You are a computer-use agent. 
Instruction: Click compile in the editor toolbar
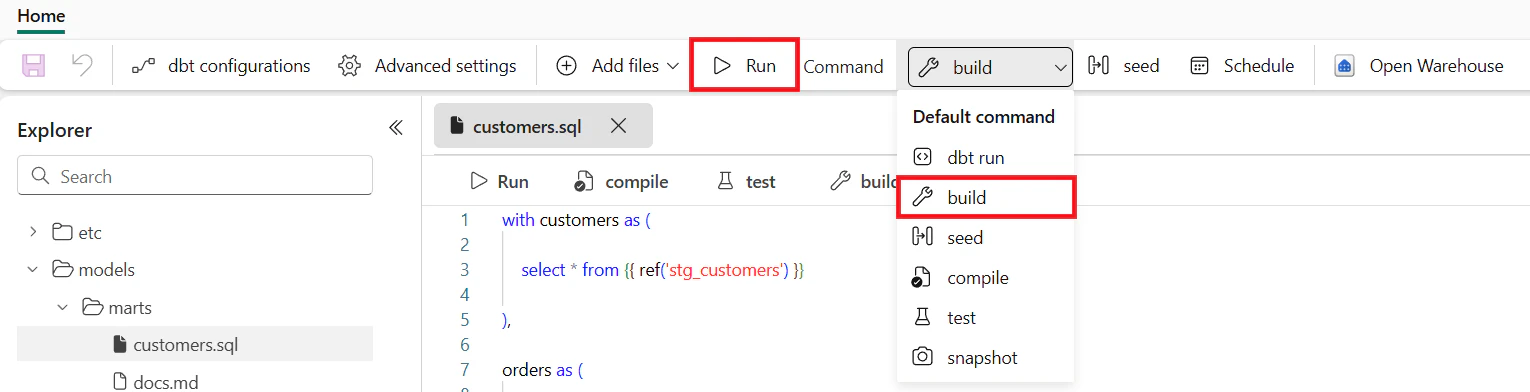[621, 182]
